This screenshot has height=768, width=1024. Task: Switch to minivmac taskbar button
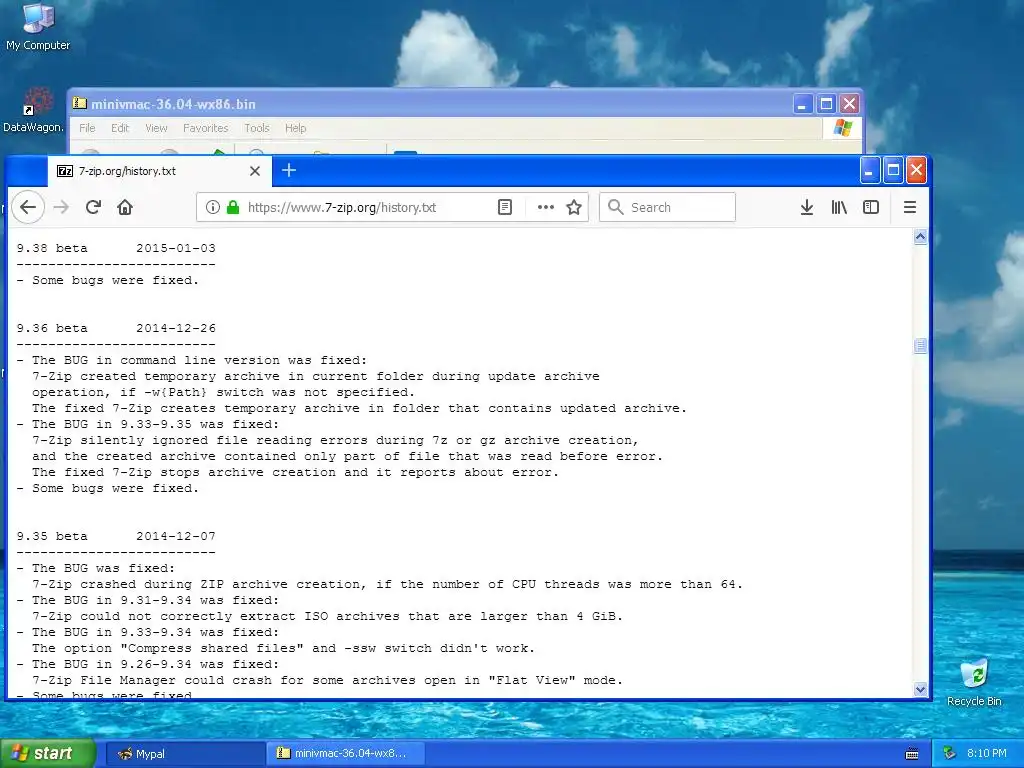pos(345,754)
